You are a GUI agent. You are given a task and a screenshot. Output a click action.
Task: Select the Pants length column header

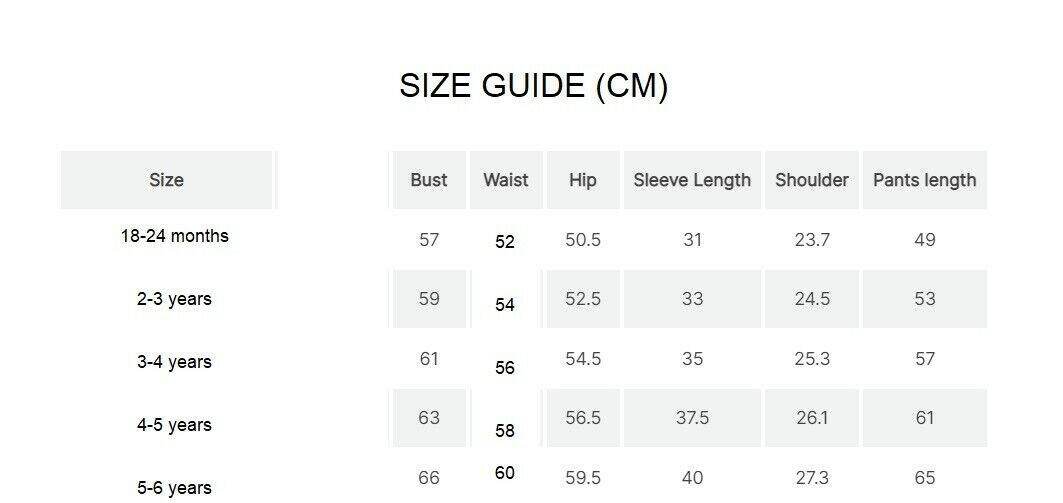pyautogui.click(x=924, y=180)
